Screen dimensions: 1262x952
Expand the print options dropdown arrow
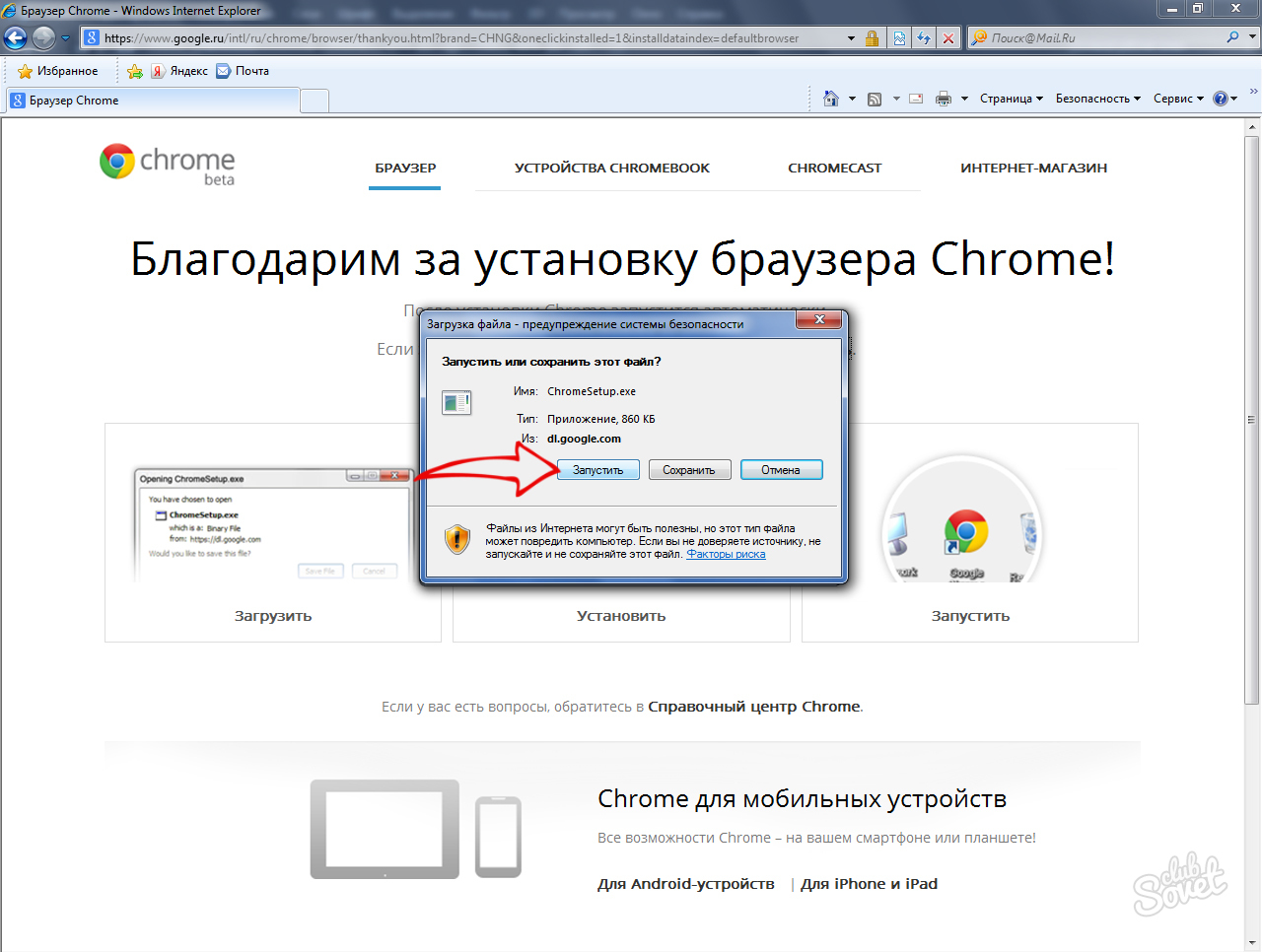(964, 99)
